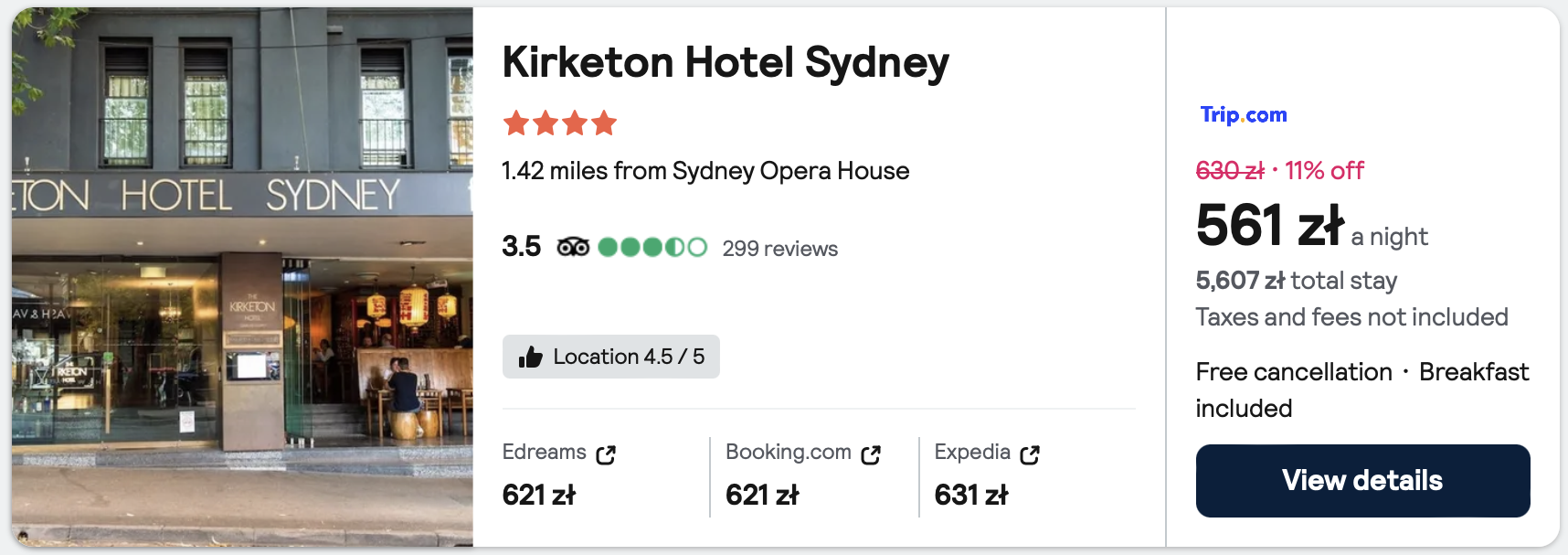Click the Booking.com external link icon
The image size is (1568, 555).
[x=871, y=454]
